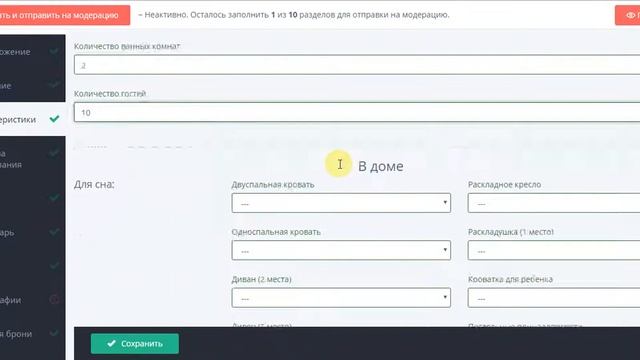Focus the Количество гостей field with 10

click(x=357, y=112)
